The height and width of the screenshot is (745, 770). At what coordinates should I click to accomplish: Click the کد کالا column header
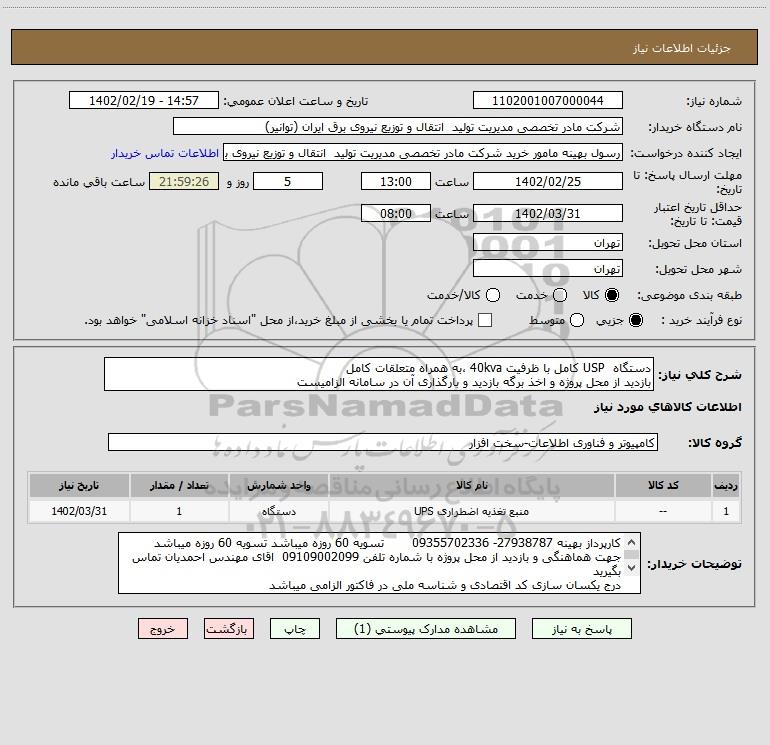click(x=663, y=485)
